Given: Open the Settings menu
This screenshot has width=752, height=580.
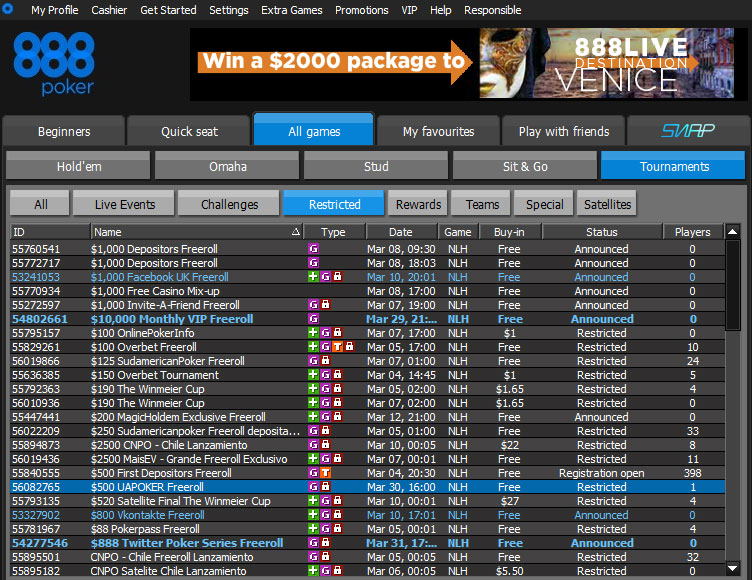Looking at the screenshot, I should pyautogui.click(x=229, y=10).
